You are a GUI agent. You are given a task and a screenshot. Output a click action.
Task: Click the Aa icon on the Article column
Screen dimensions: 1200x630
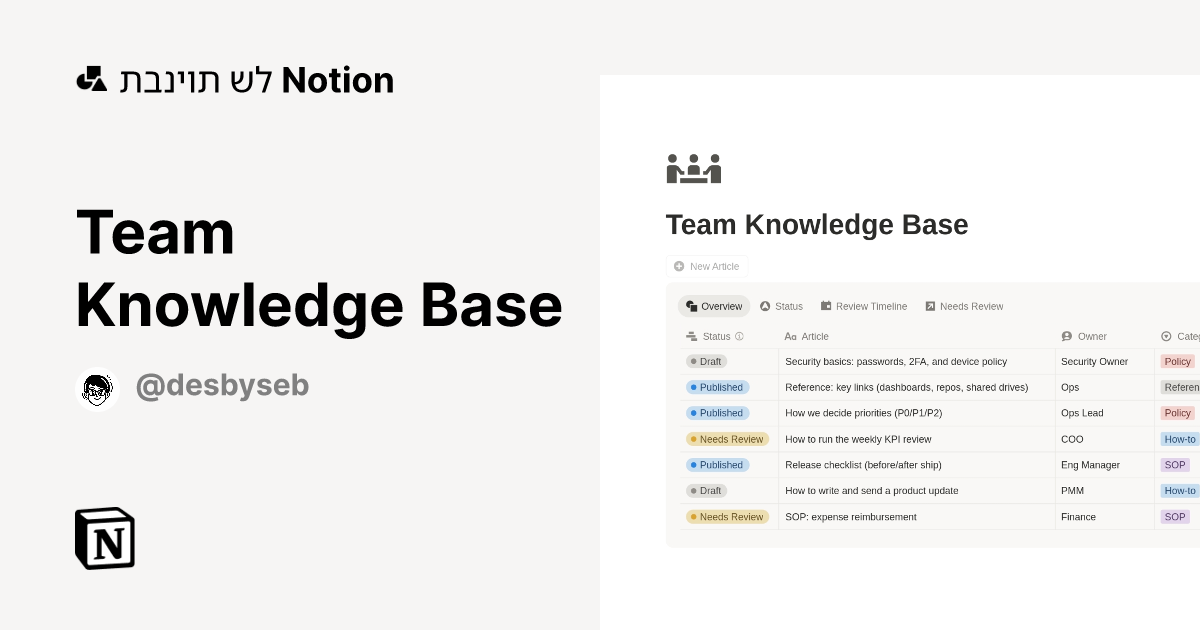tap(790, 336)
